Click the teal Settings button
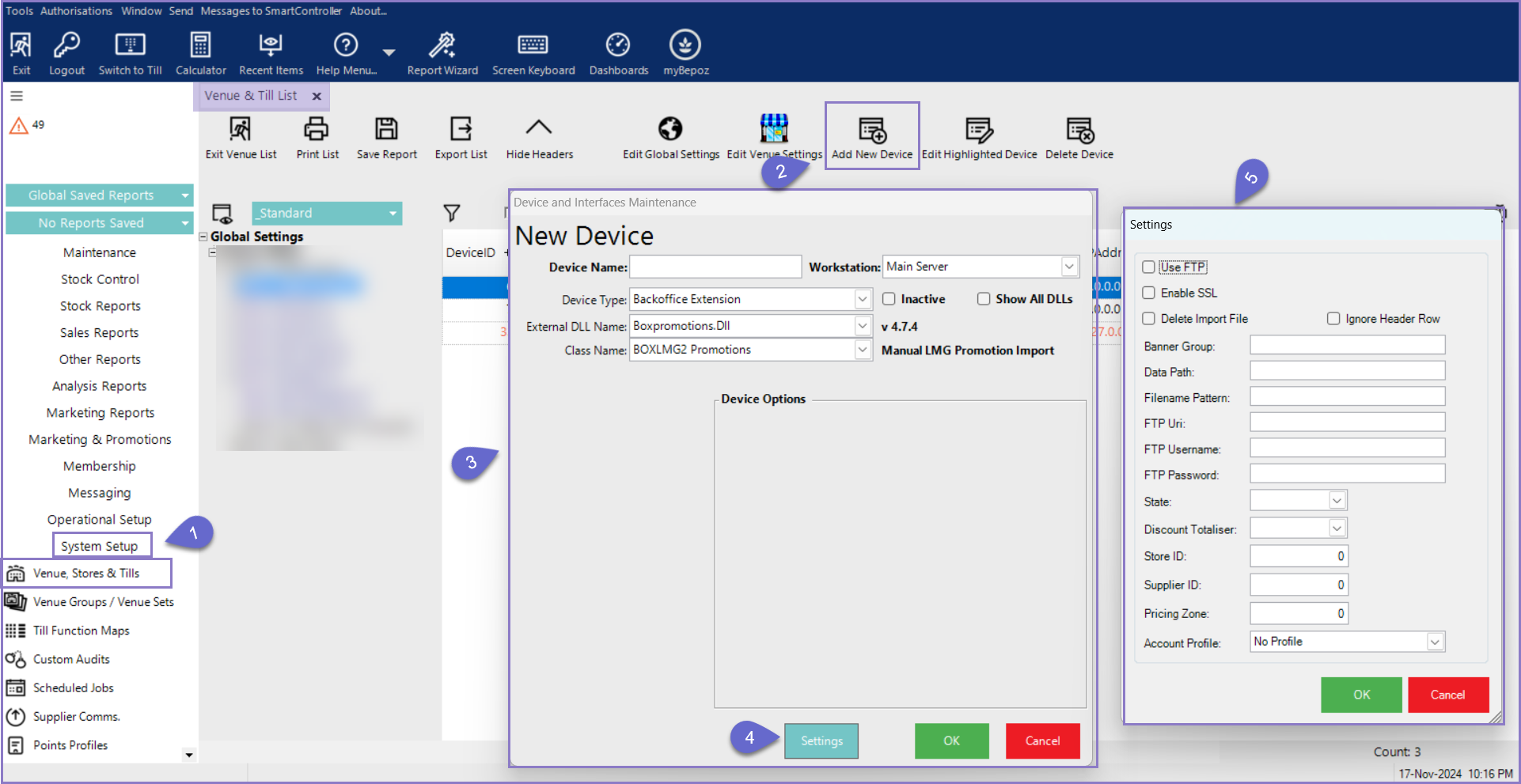The height and width of the screenshot is (784, 1521). (821, 741)
